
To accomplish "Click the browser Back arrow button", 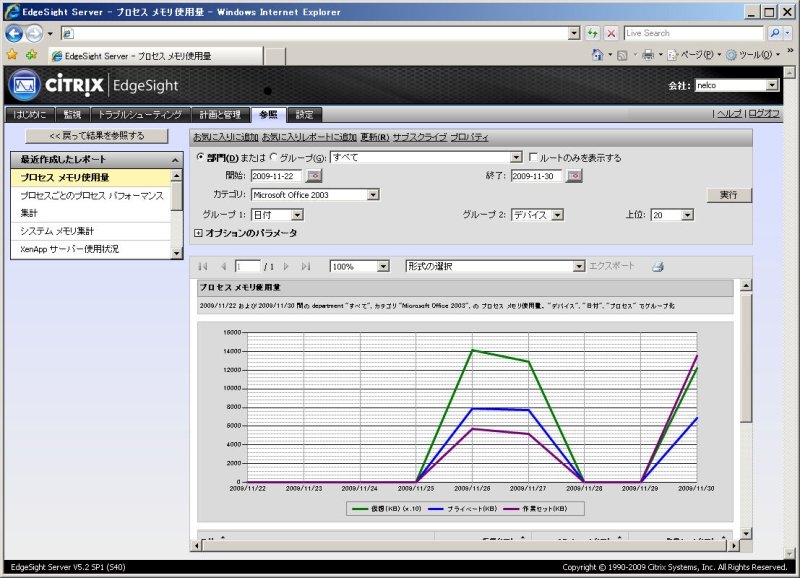I will (x=14, y=34).
